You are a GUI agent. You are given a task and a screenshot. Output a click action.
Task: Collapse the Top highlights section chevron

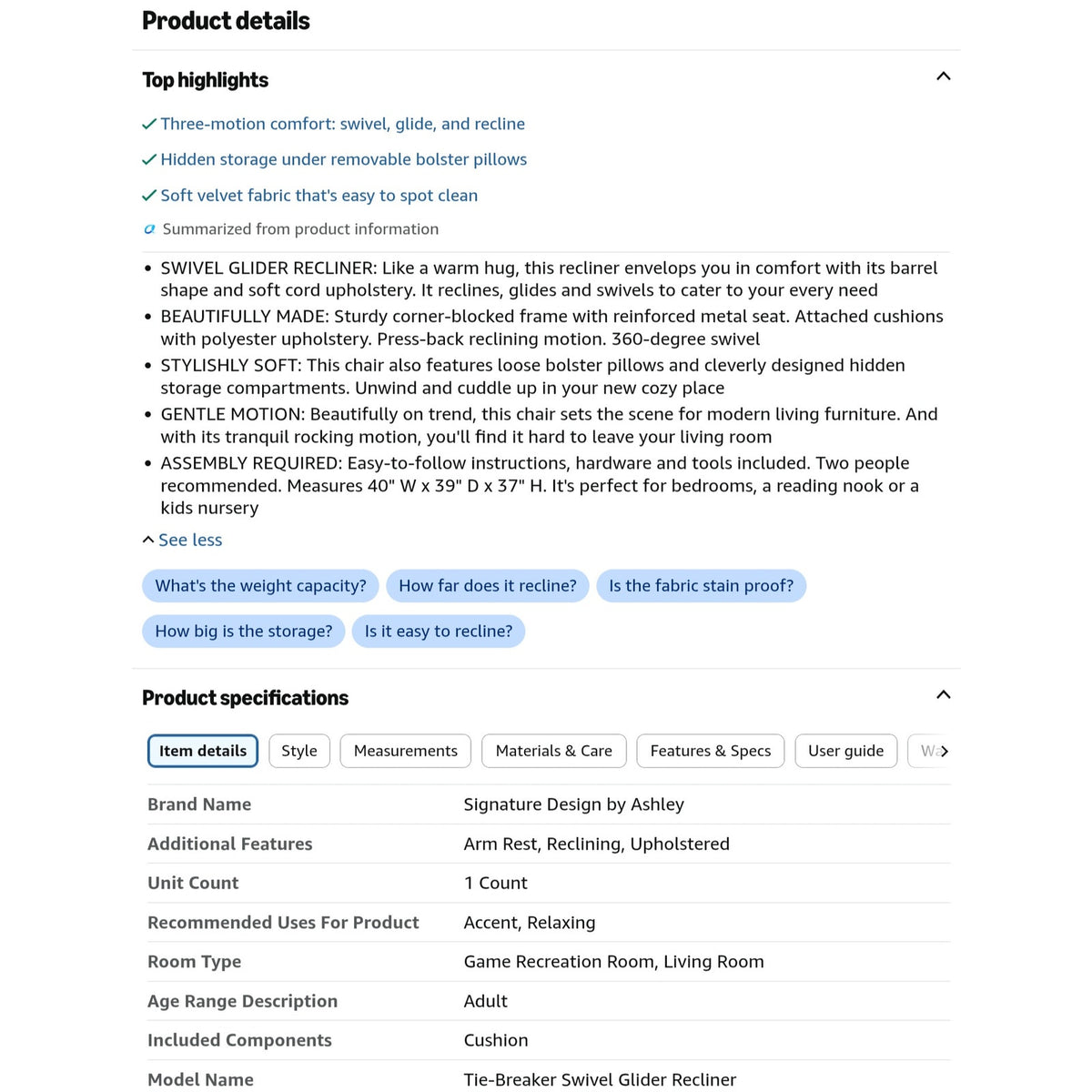(x=943, y=76)
